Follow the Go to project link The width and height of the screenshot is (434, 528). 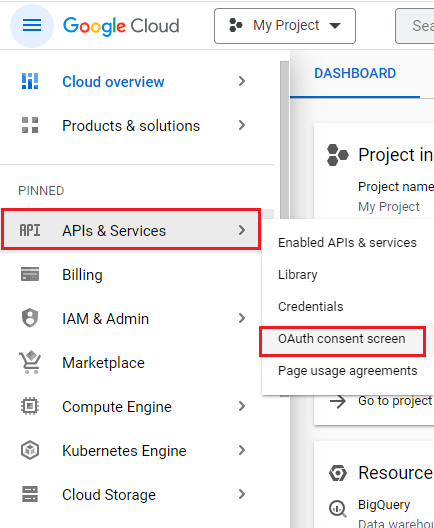(x=396, y=401)
